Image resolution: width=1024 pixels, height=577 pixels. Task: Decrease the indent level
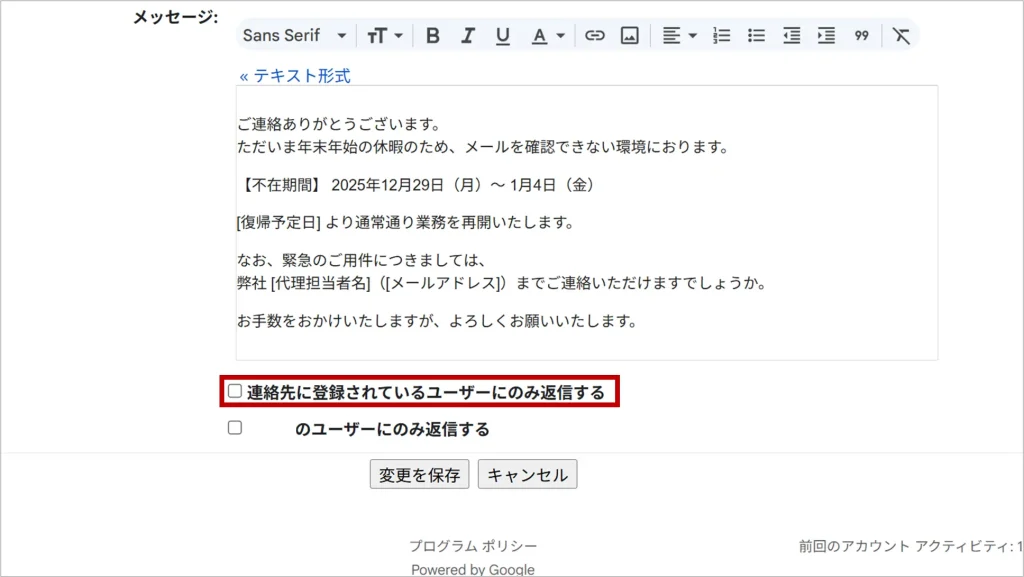(x=791, y=36)
